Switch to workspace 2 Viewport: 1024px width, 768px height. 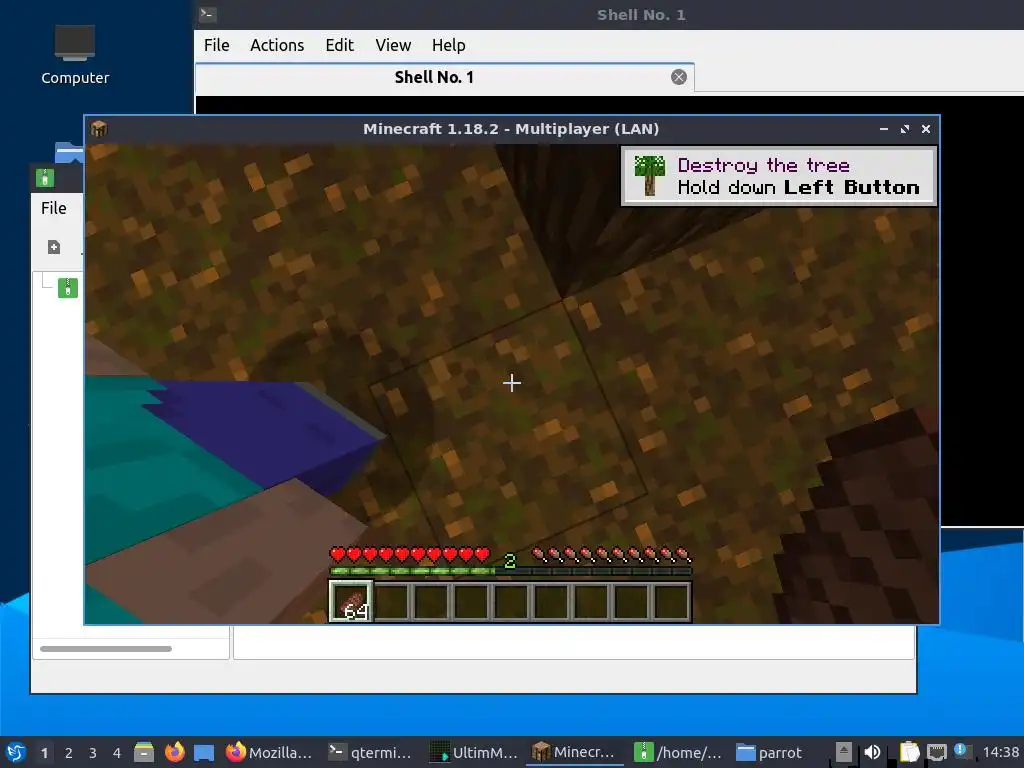click(69, 753)
